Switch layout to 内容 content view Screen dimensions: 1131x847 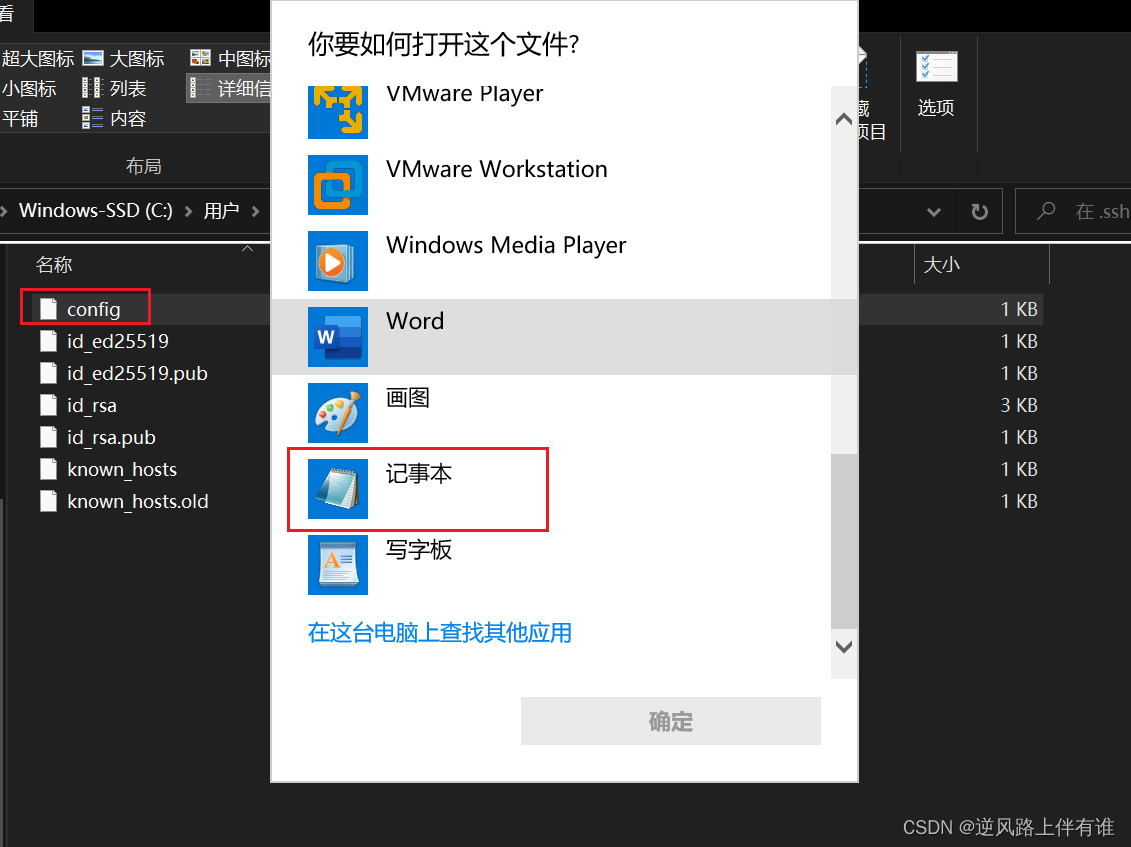tap(114, 118)
